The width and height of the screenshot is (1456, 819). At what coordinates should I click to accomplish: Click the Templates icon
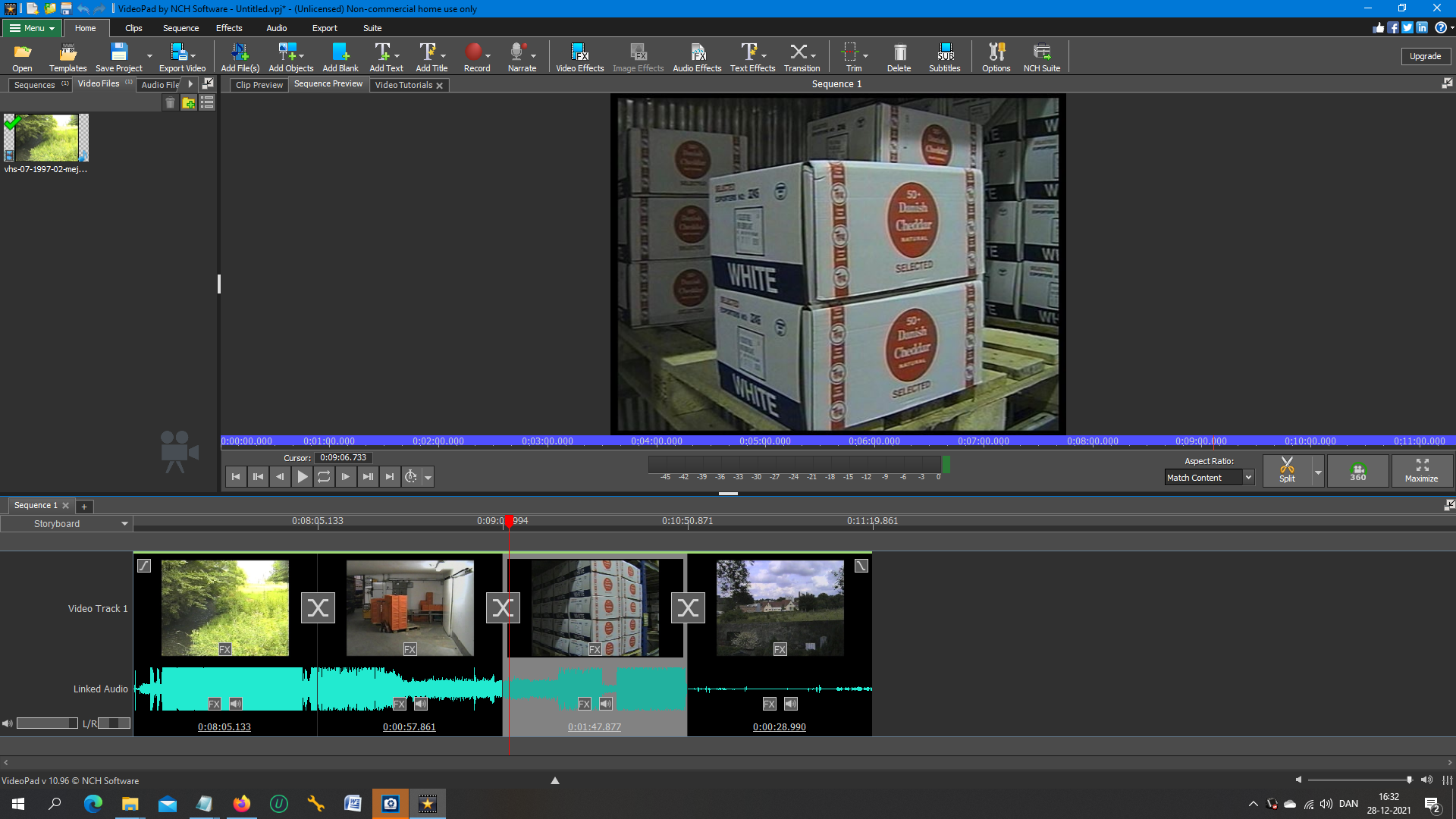point(67,57)
